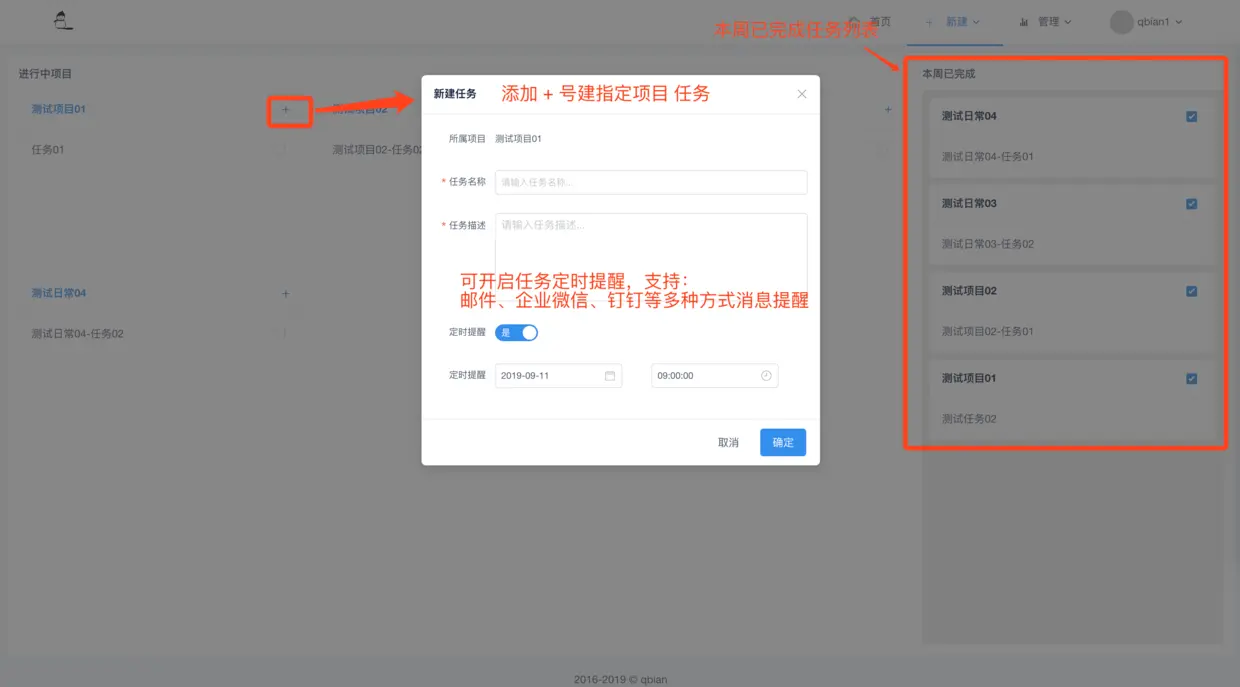Screen dimensions: 1240x687
Task: Click the snowman logo in the header
Action: coord(63,20)
